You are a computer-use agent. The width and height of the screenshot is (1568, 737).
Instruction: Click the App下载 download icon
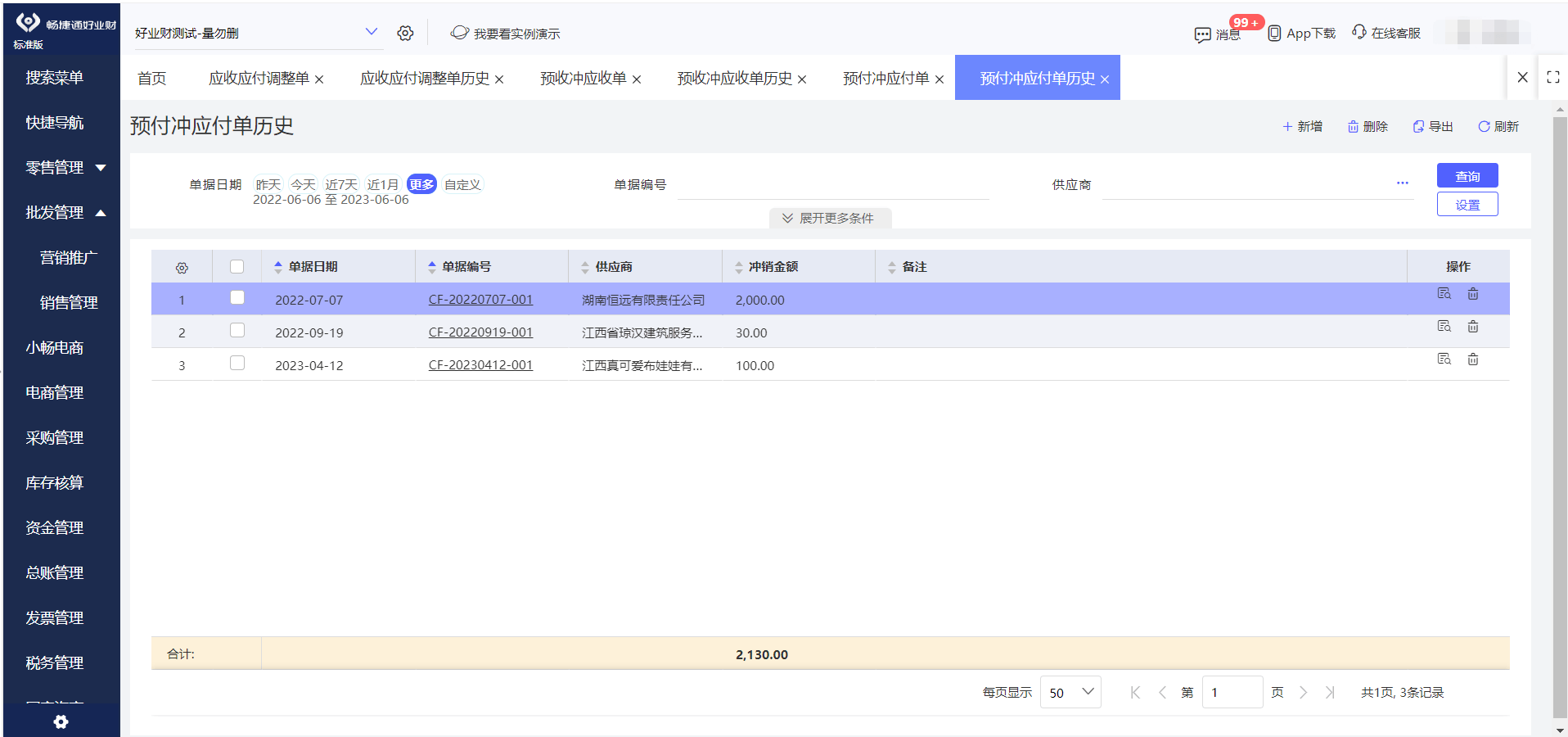coord(1273,33)
